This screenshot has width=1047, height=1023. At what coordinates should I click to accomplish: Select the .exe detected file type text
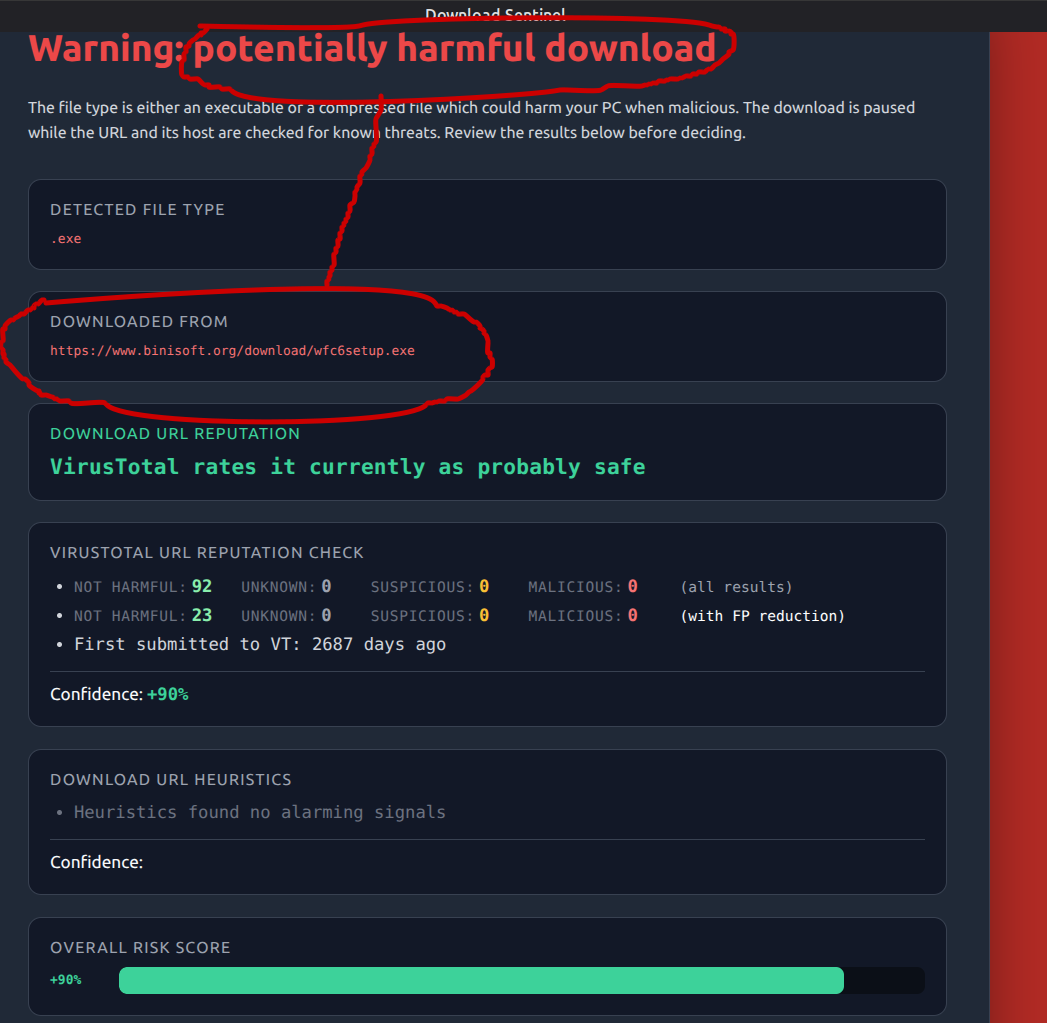click(x=66, y=238)
